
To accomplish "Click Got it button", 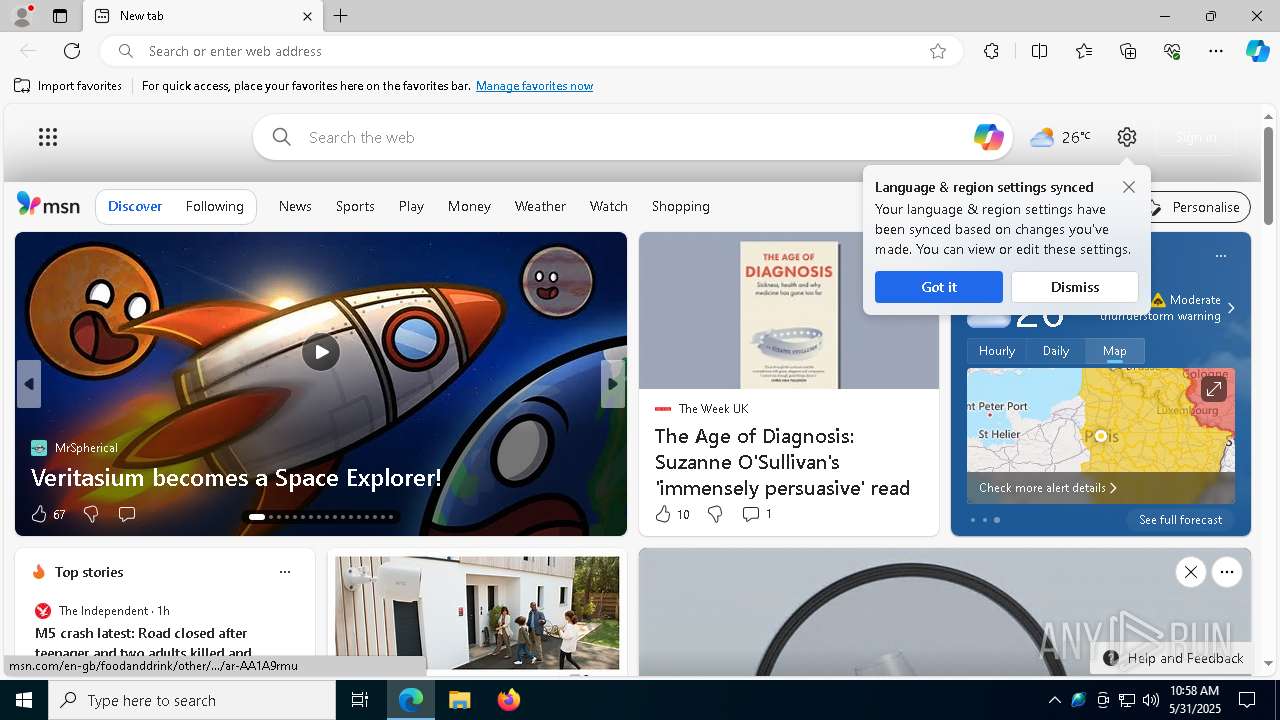I will click(939, 287).
